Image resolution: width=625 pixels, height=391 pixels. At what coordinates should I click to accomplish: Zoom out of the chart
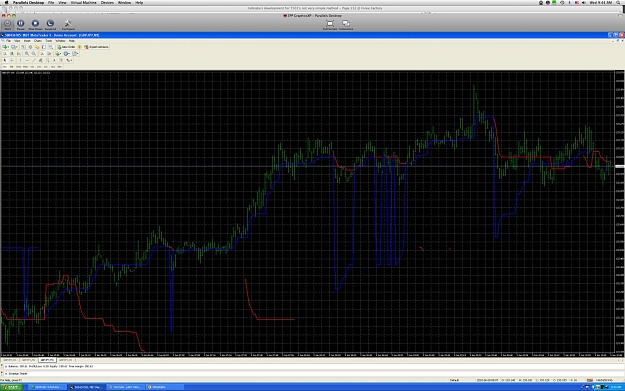(34, 53)
